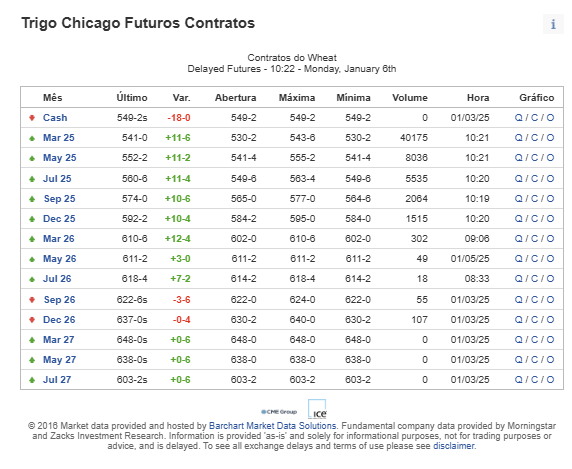Viewport: 572px width, 469px height.
Task: Open the Sep 25 contract link
Action: coord(59,199)
